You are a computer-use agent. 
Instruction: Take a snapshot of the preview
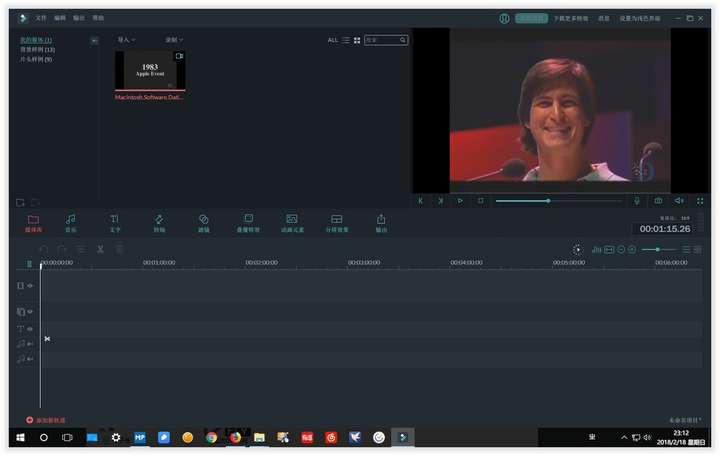click(658, 201)
